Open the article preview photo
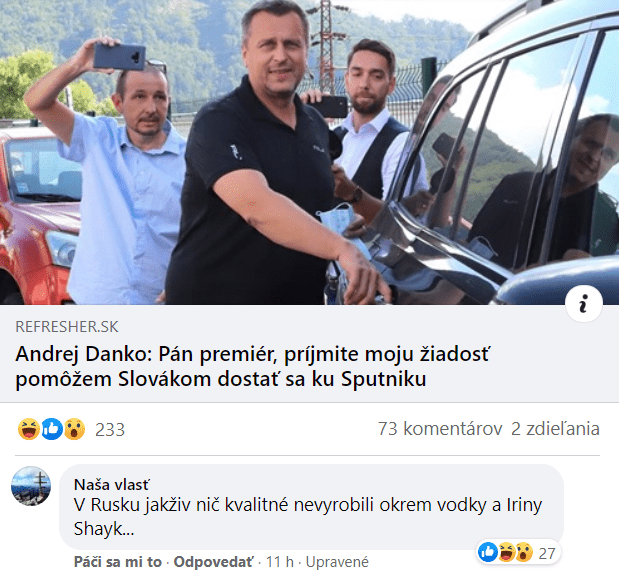This screenshot has height=574, width=619. tap(310, 152)
